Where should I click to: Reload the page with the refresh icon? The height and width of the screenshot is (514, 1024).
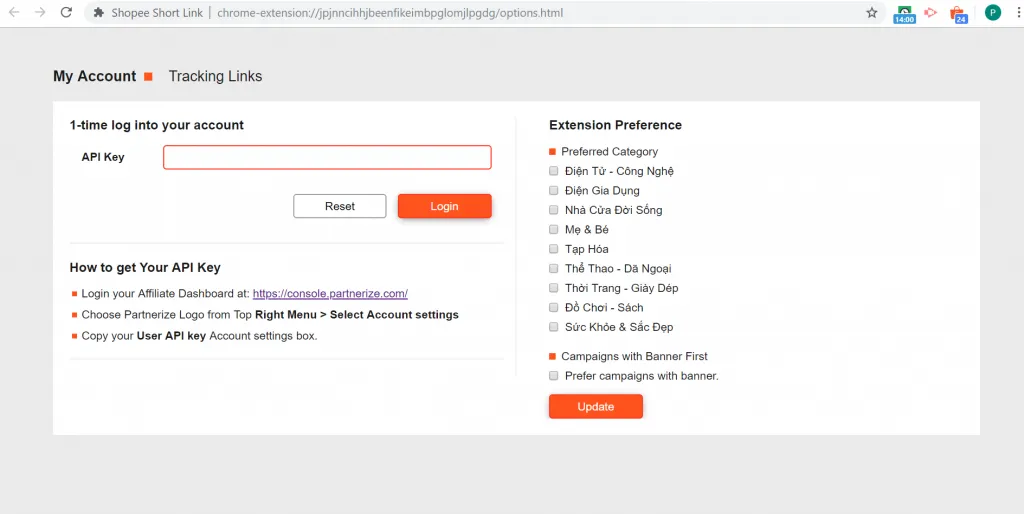tap(66, 12)
